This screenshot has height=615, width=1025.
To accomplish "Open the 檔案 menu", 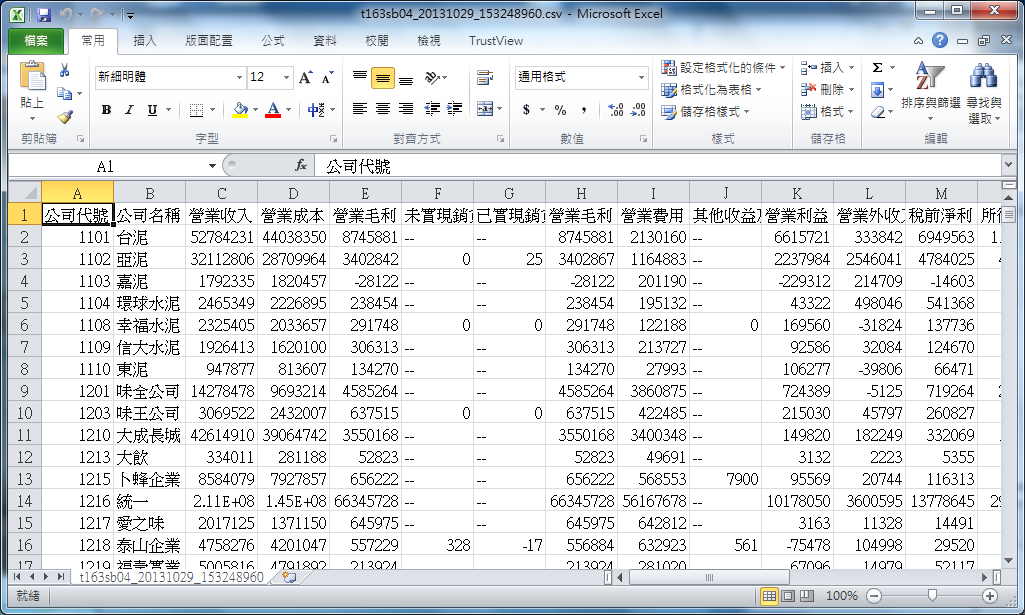I will [x=35, y=40].
